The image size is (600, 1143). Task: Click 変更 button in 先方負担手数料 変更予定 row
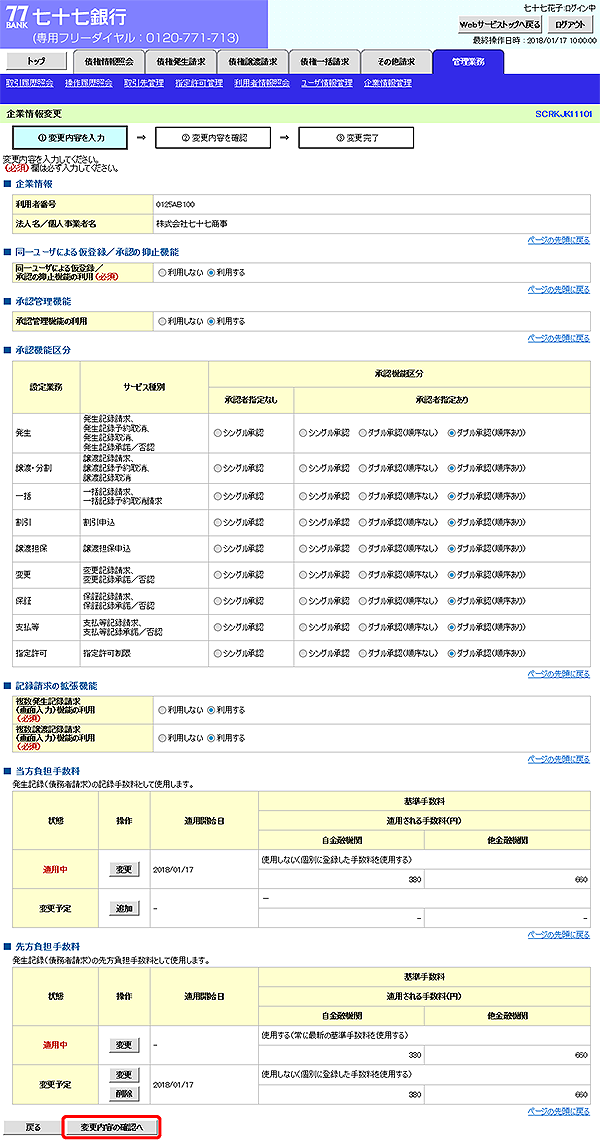point(124,1075)
